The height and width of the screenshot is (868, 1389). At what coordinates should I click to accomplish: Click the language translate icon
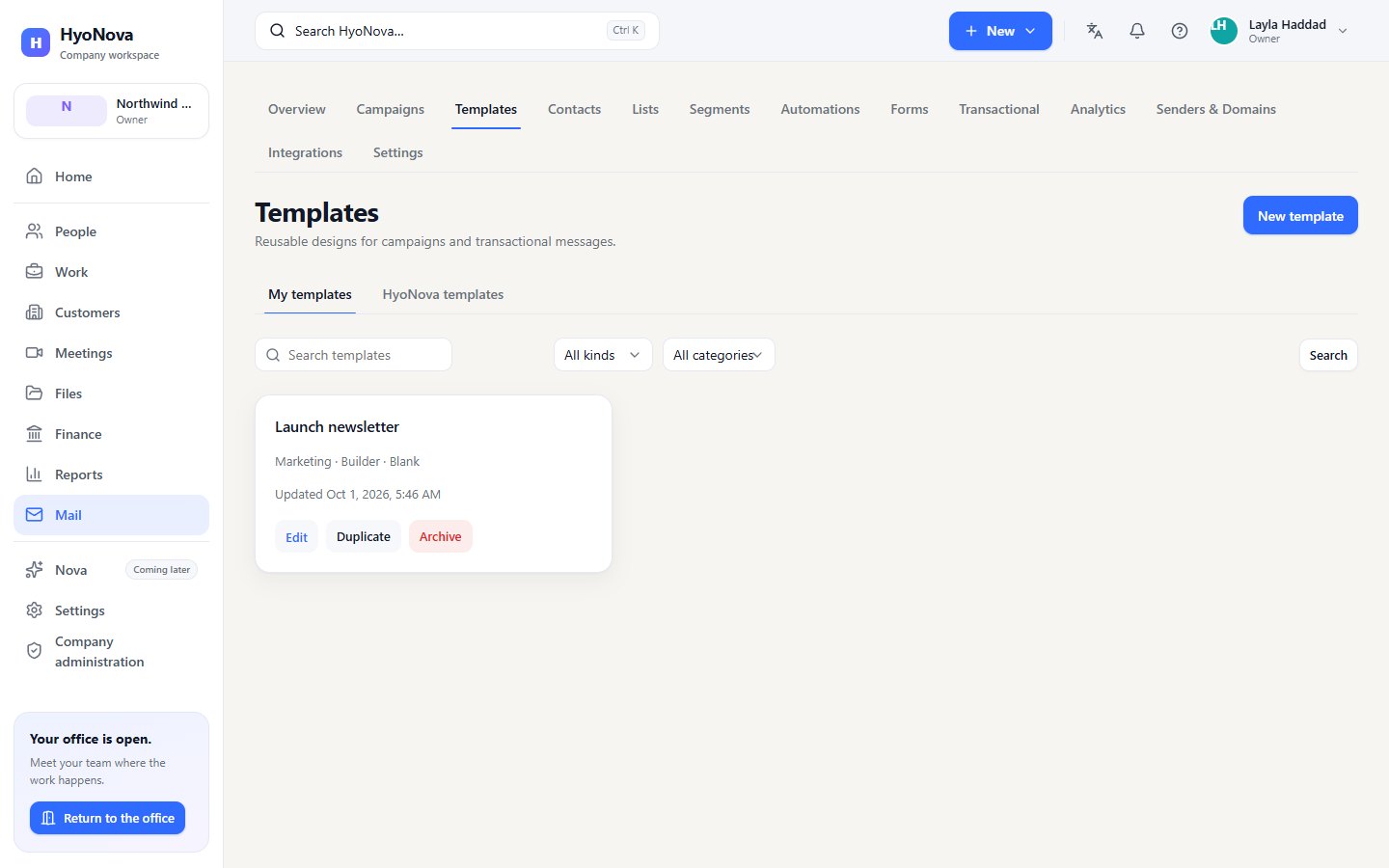pos(1095,31)
